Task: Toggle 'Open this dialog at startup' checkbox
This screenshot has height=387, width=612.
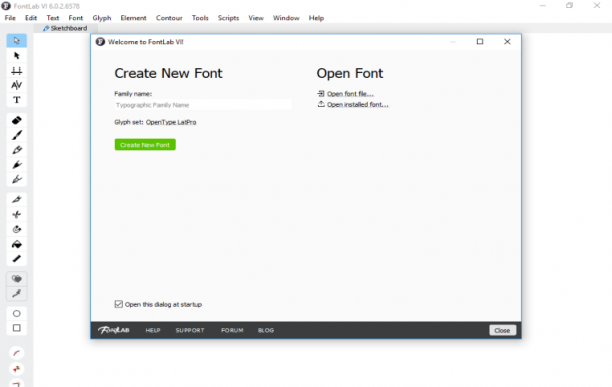Action: [119, 304]
